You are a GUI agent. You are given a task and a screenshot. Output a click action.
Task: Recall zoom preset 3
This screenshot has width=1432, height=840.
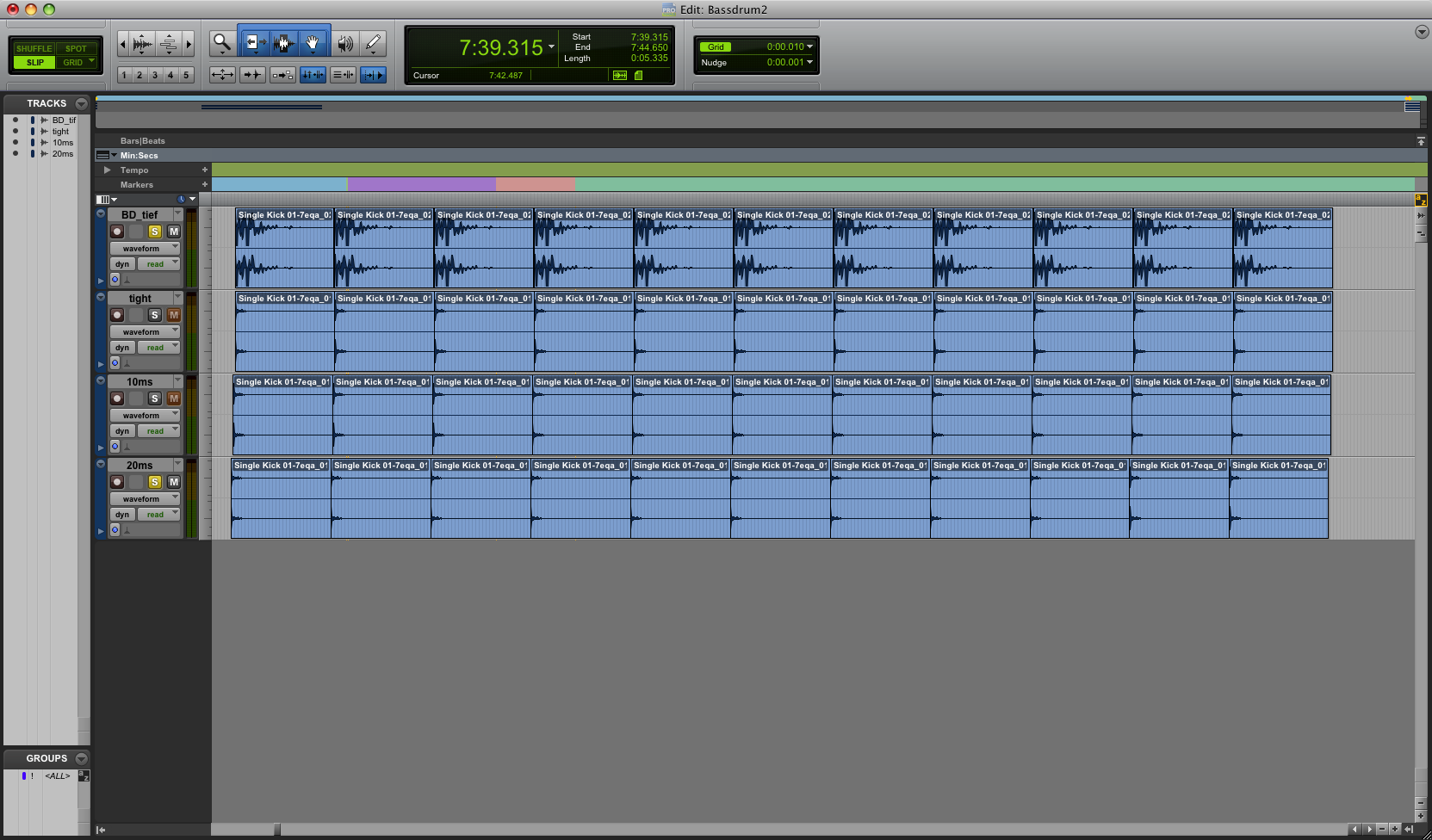pos(155,75)
